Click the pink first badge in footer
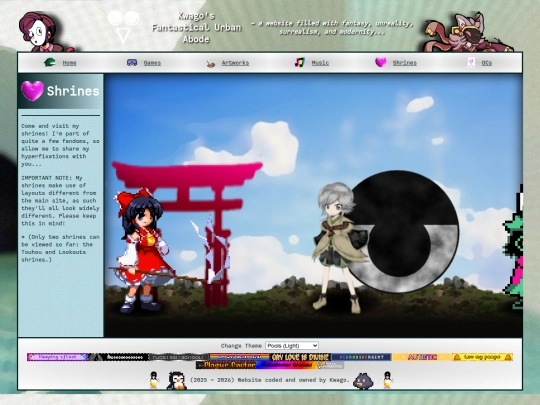Image resolution: width=540 pixels, height=405 pixels. [x=58, y=357]
